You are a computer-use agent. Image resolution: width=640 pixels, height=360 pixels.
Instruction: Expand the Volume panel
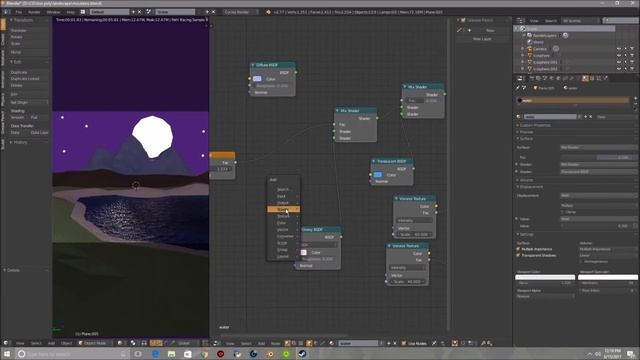[518, 180]
